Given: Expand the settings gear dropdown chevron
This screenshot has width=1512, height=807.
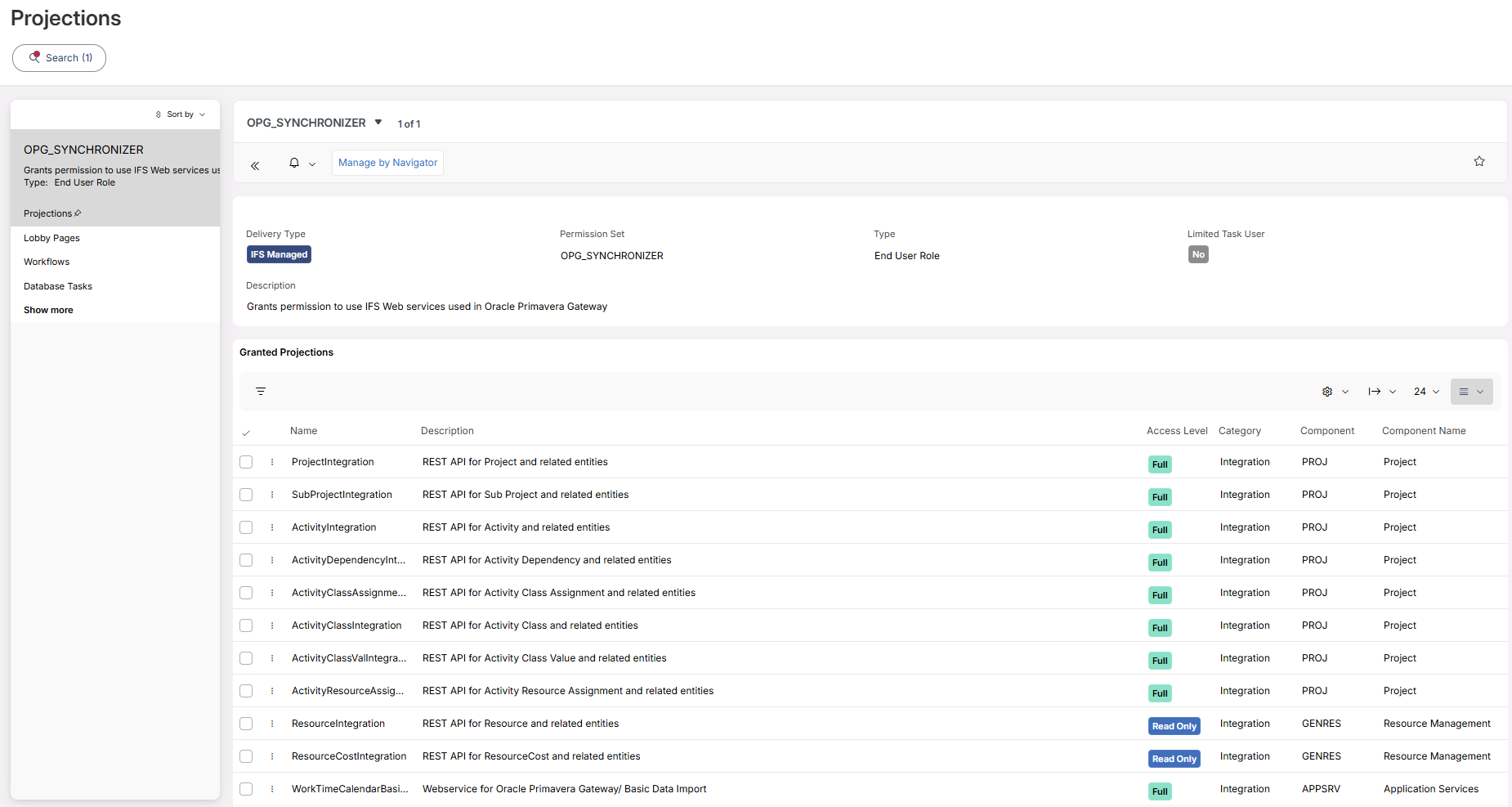Looking at the screenshot, I should pos(1345,392).
